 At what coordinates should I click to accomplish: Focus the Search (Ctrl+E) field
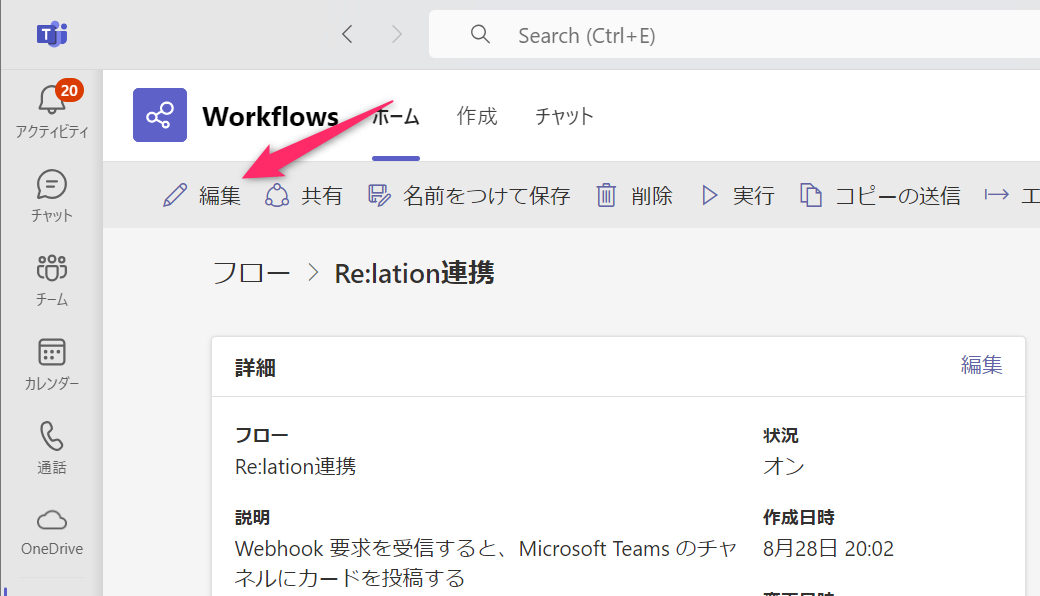734,34
